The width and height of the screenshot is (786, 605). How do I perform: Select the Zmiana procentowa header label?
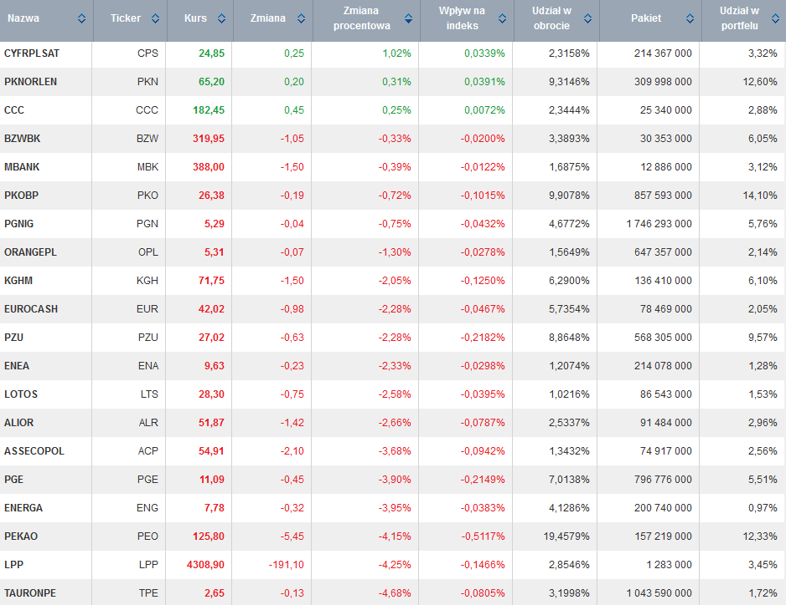(x=361, y=18)
